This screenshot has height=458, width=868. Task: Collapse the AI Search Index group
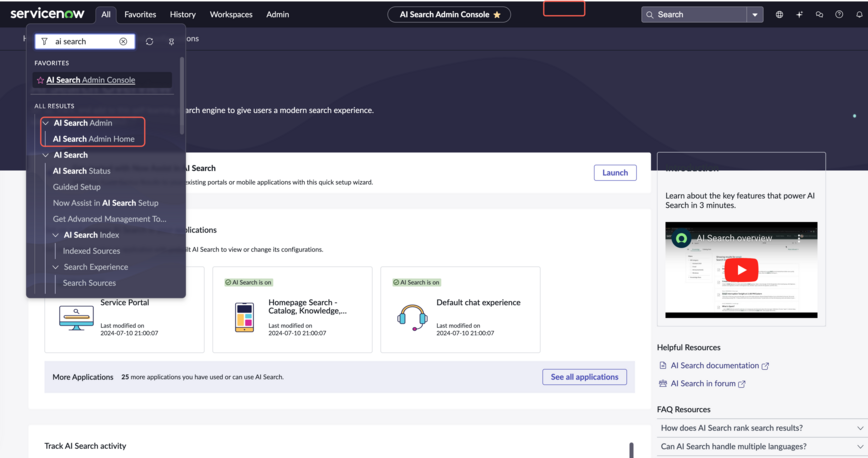click(x=56, y=235)
